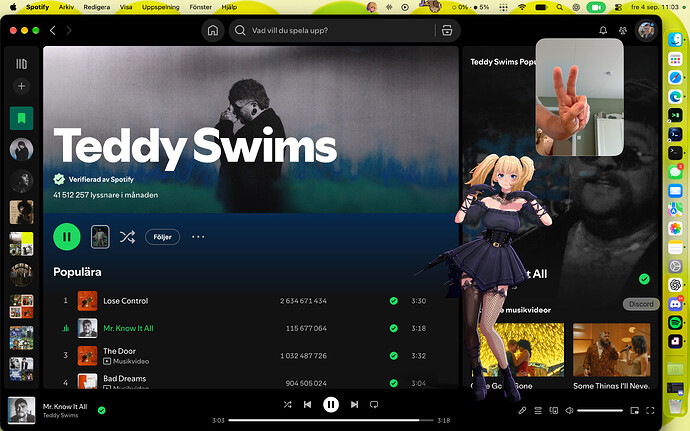This screenshot has width=690, height=431.
Task: Open the Spotify menu in the menu bar
Action: click(37, 7)
